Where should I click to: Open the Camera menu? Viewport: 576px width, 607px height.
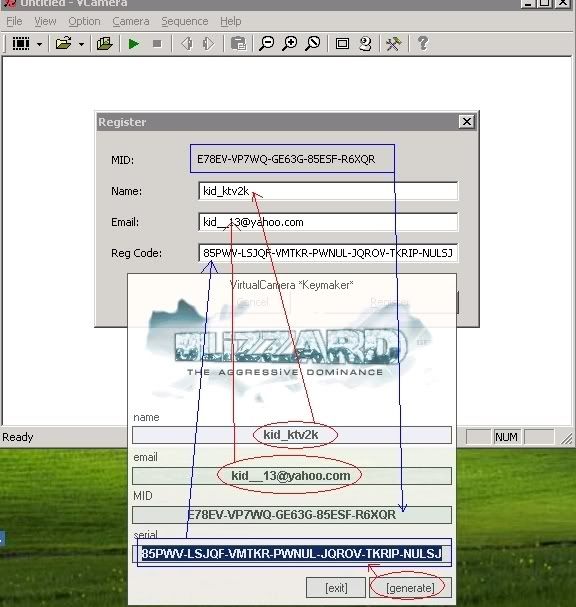(x=131, y=21)
